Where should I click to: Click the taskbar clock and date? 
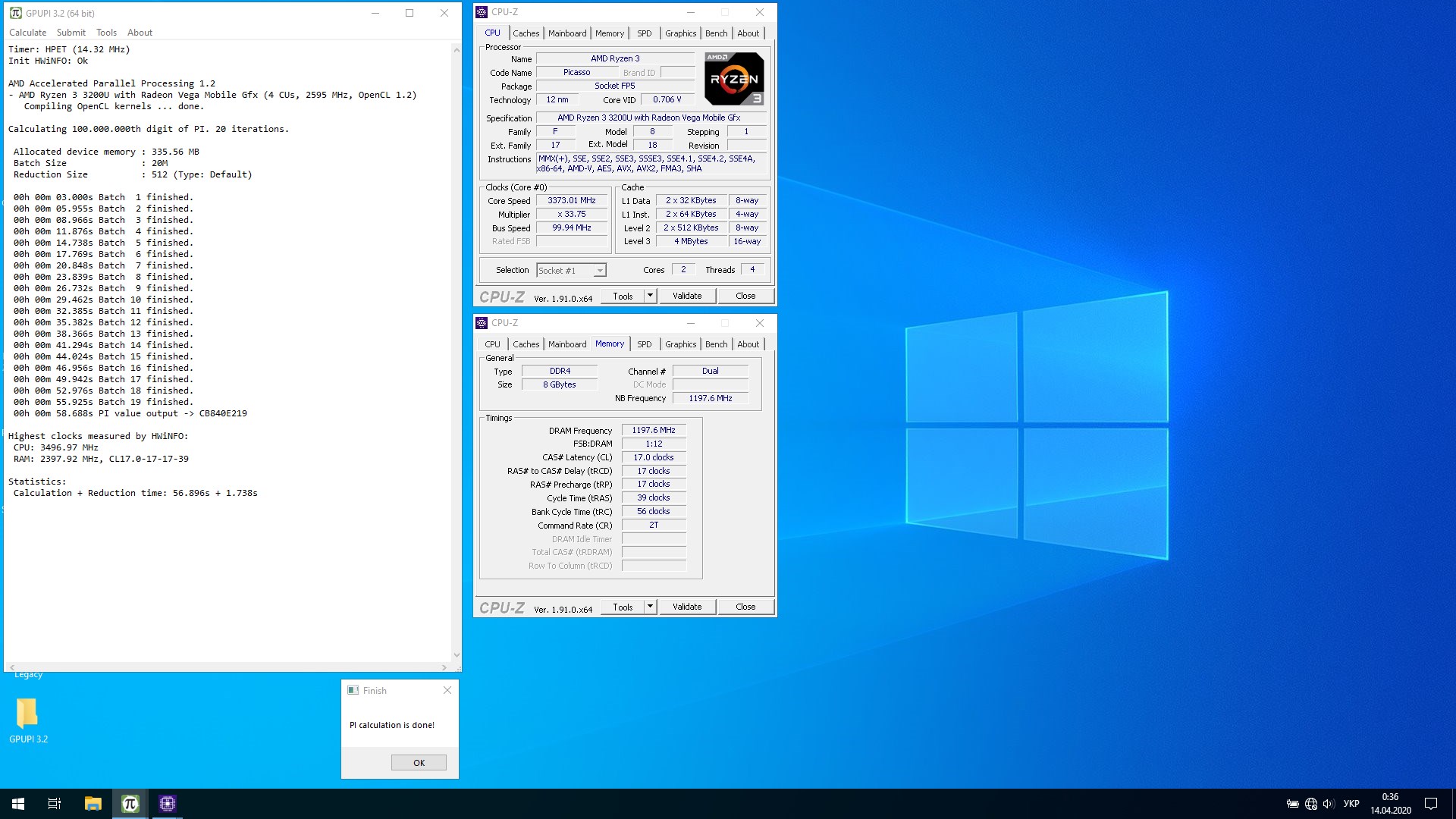coord(1390,804)
